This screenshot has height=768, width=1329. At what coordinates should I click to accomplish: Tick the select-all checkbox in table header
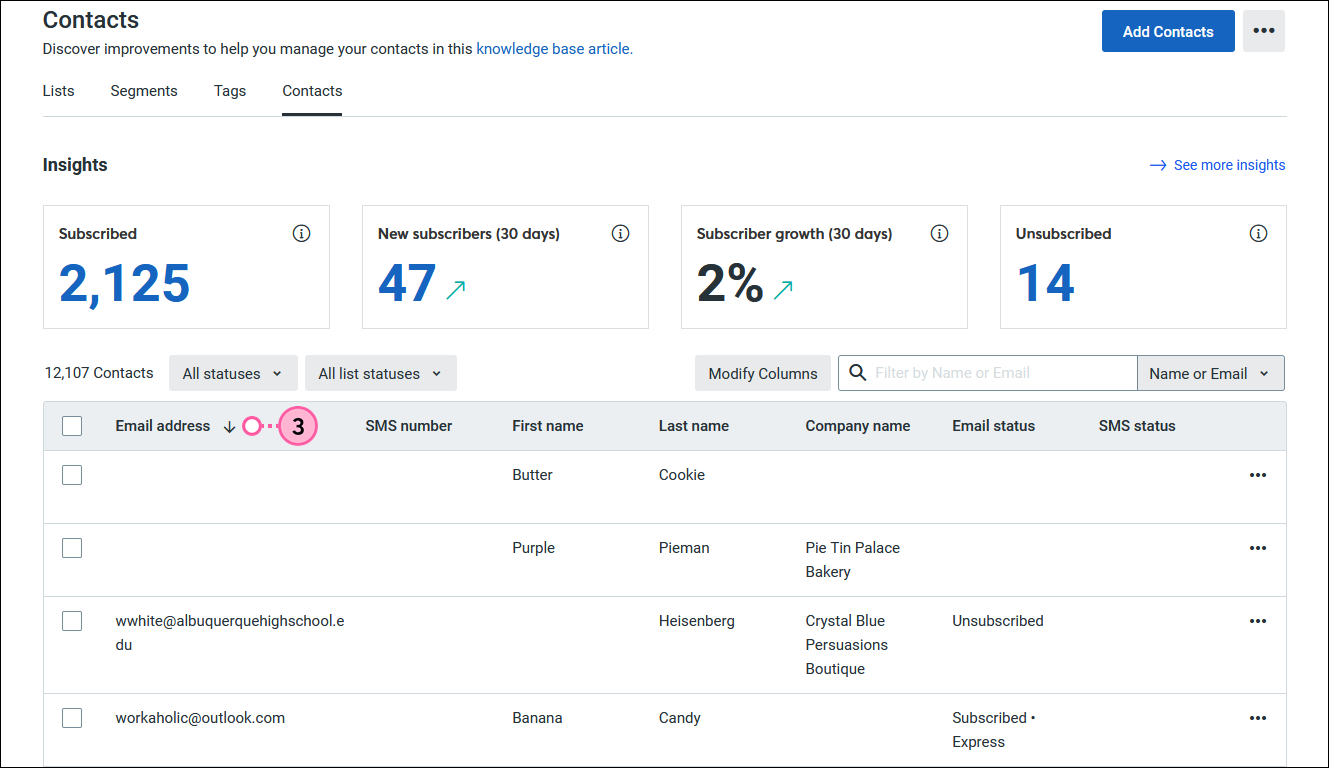72,426
